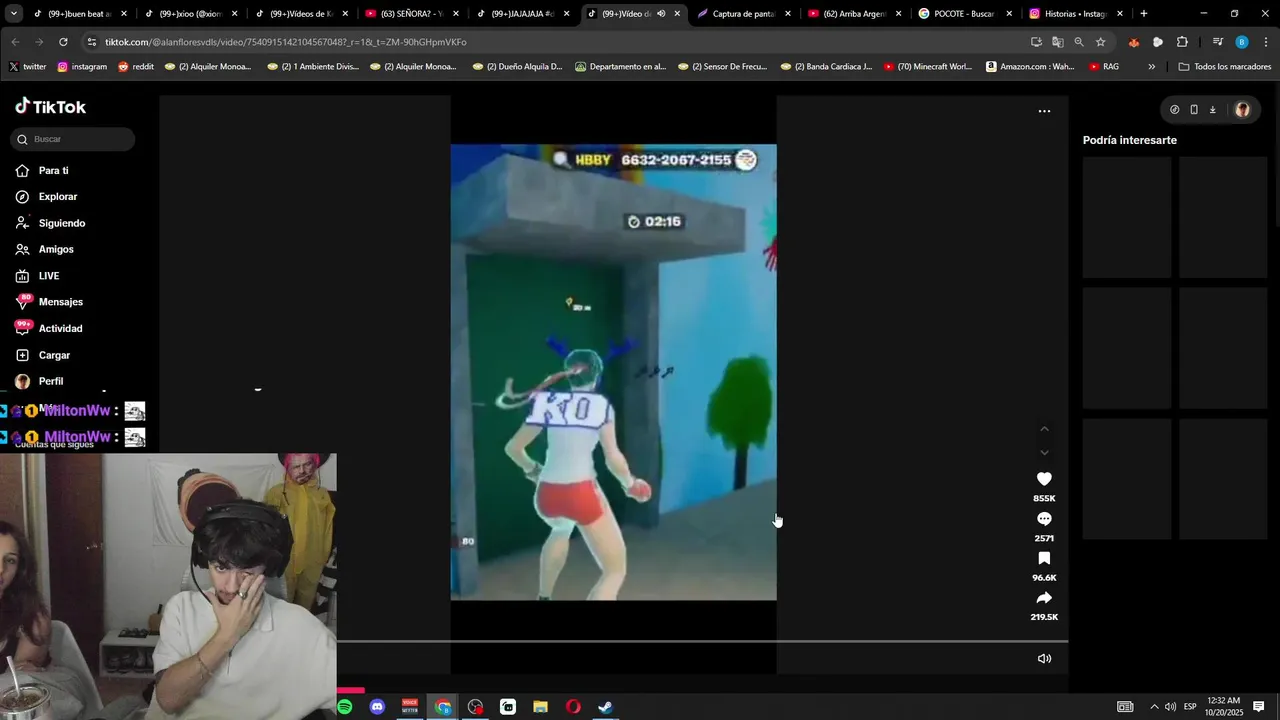Click the install app icon in address bar
Screen dimensions: 1280x720
pos(1036,42)
